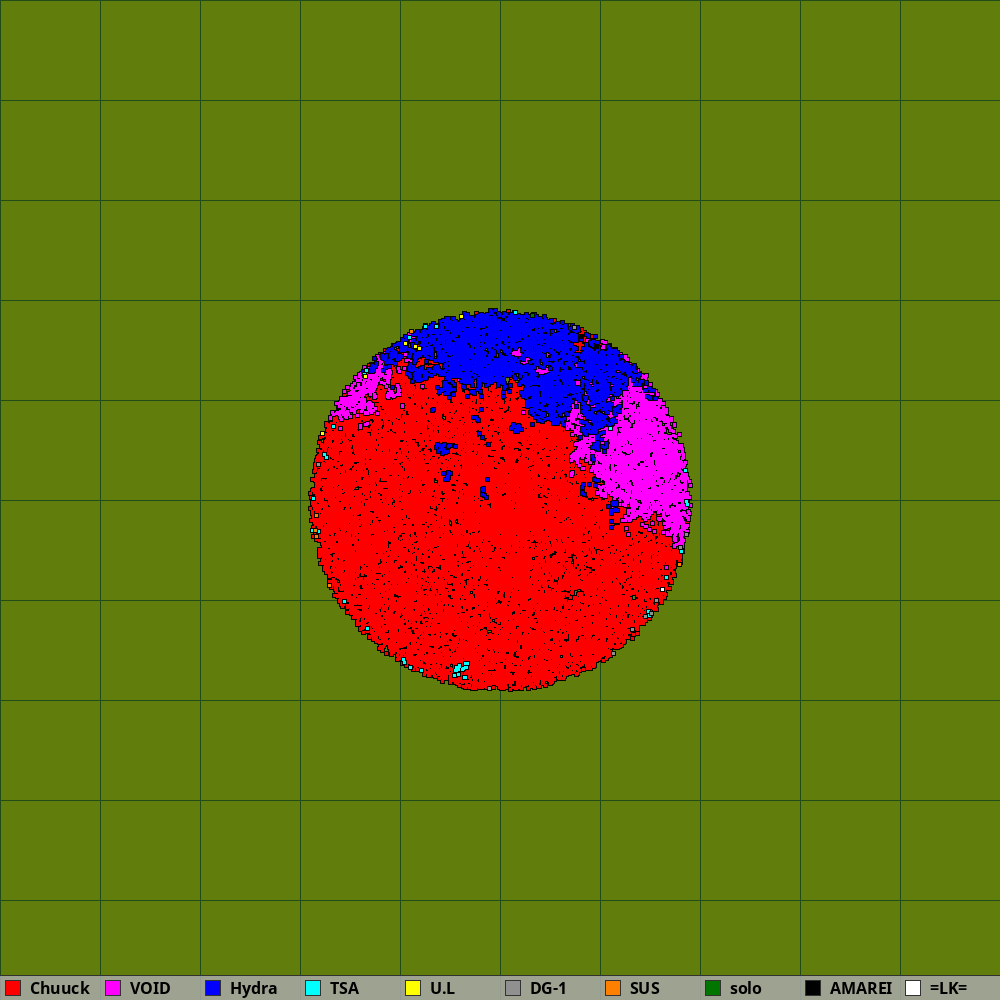Pick the orange SUS legend swatch

[x=613, y=988]
